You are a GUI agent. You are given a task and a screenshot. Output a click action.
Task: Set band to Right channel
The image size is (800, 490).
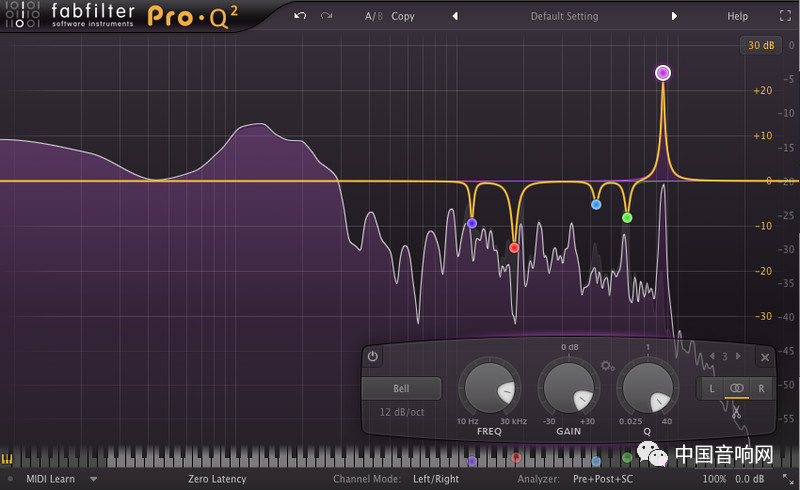(761, 389)
